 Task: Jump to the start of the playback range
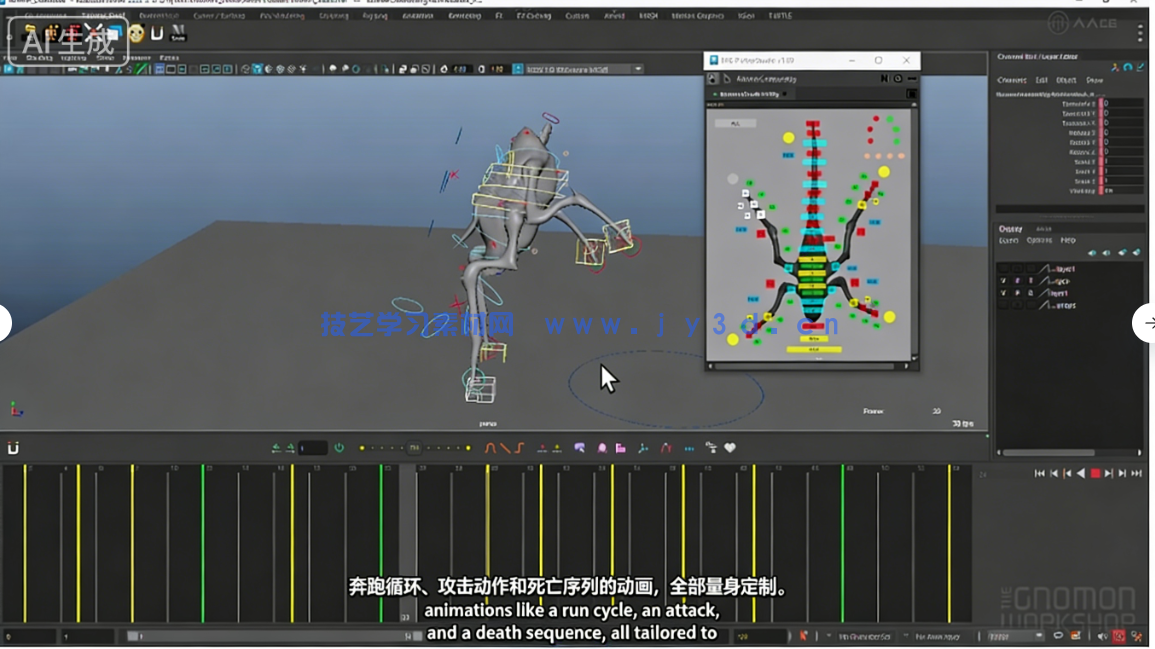[x=1039, y=473]
